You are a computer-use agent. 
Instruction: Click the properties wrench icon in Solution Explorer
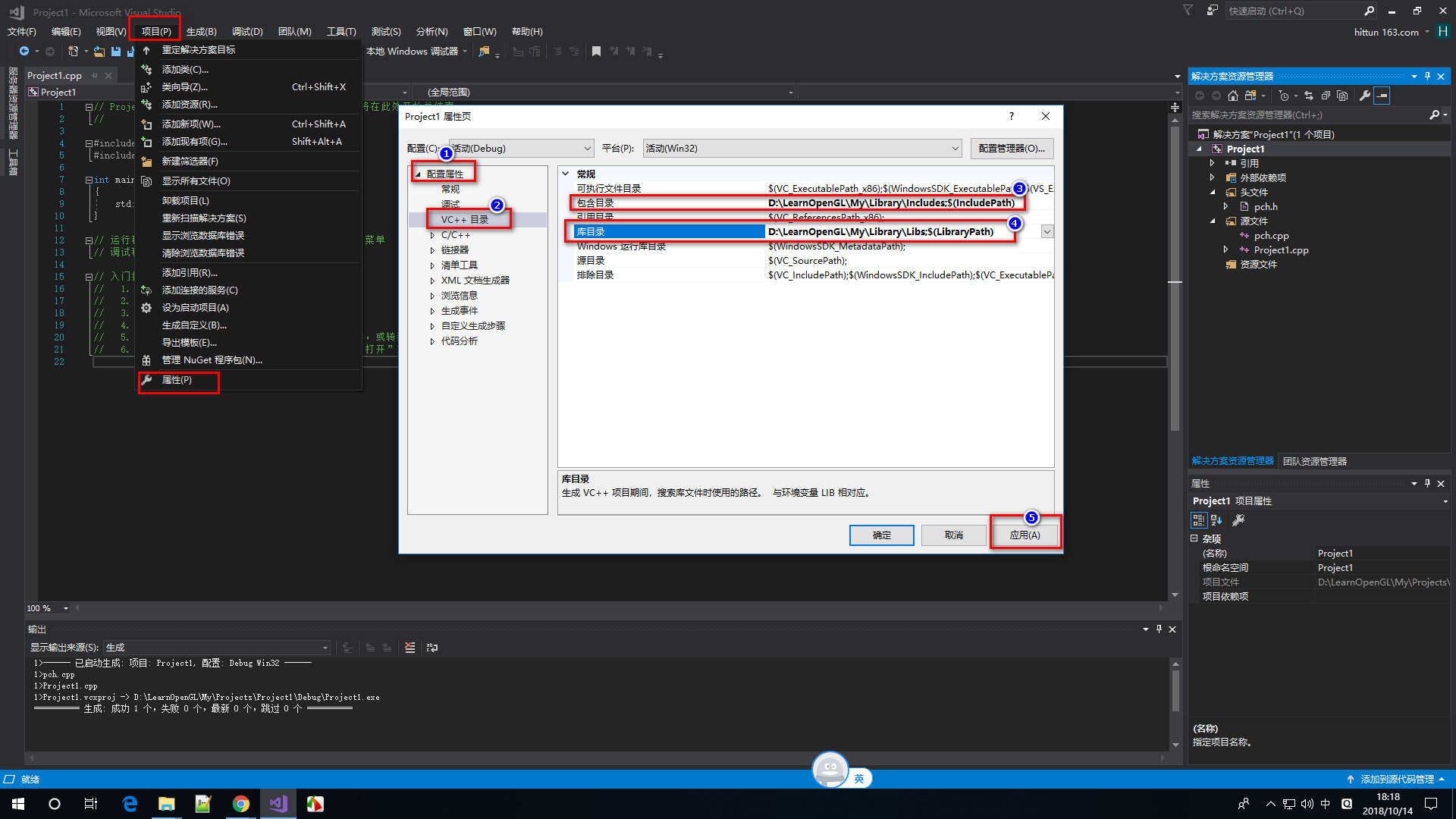click(1365, 96)
